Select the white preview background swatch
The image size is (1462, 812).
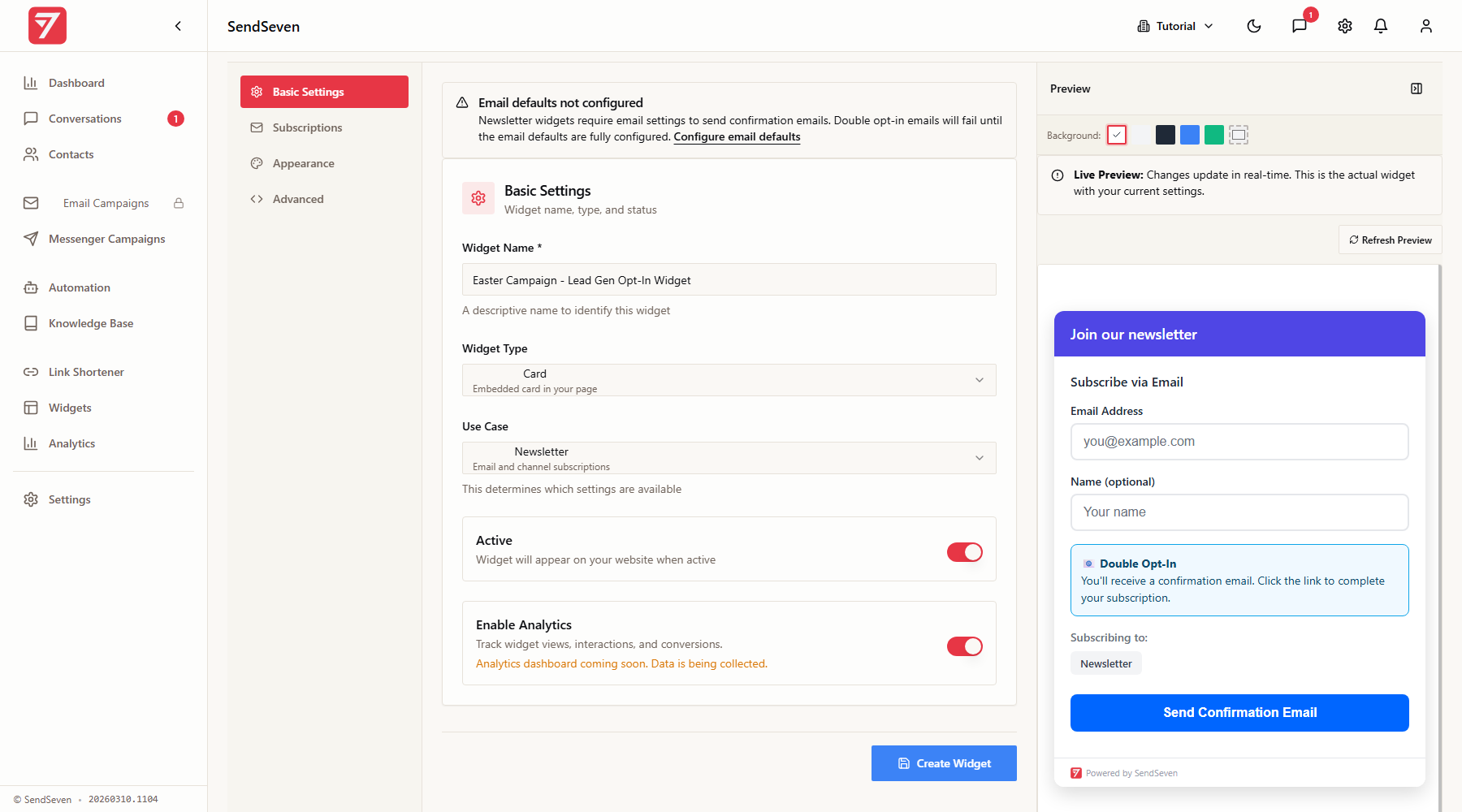1117,135
